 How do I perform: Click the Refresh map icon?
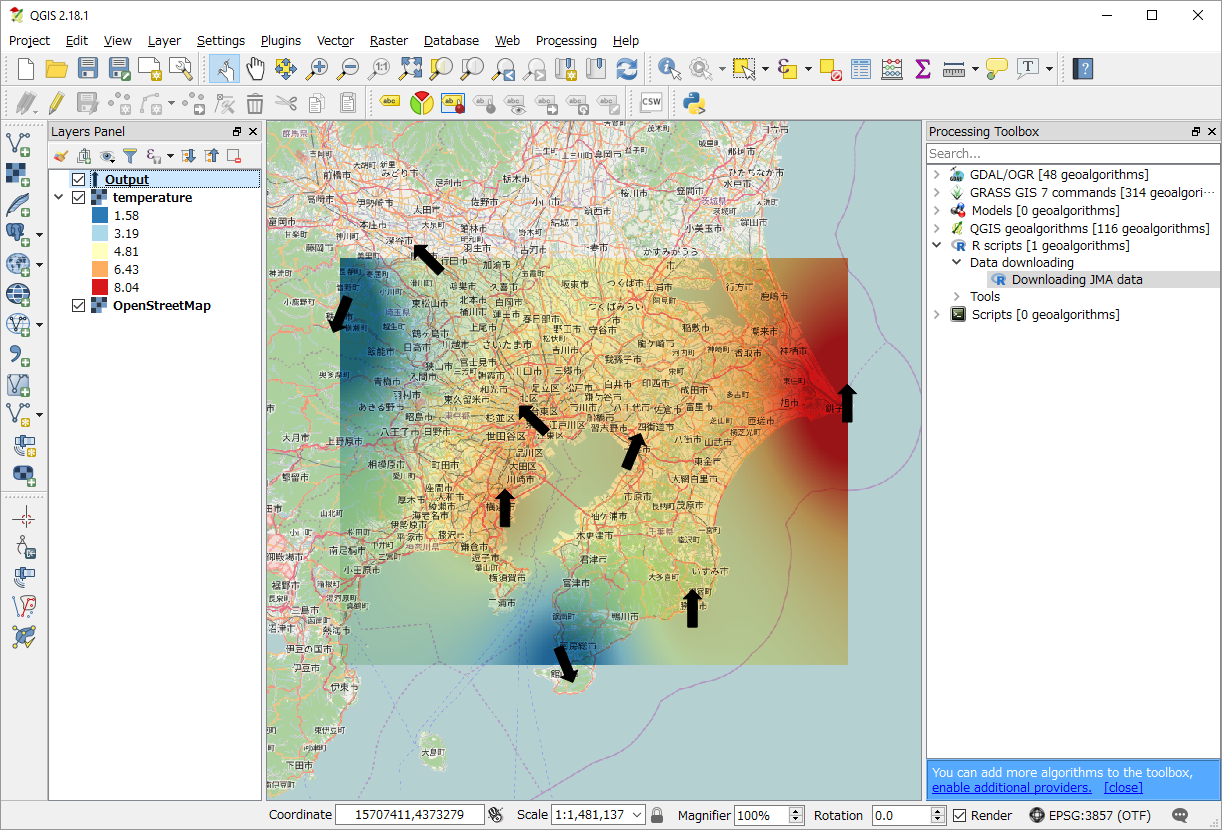(x=627, y=69)
